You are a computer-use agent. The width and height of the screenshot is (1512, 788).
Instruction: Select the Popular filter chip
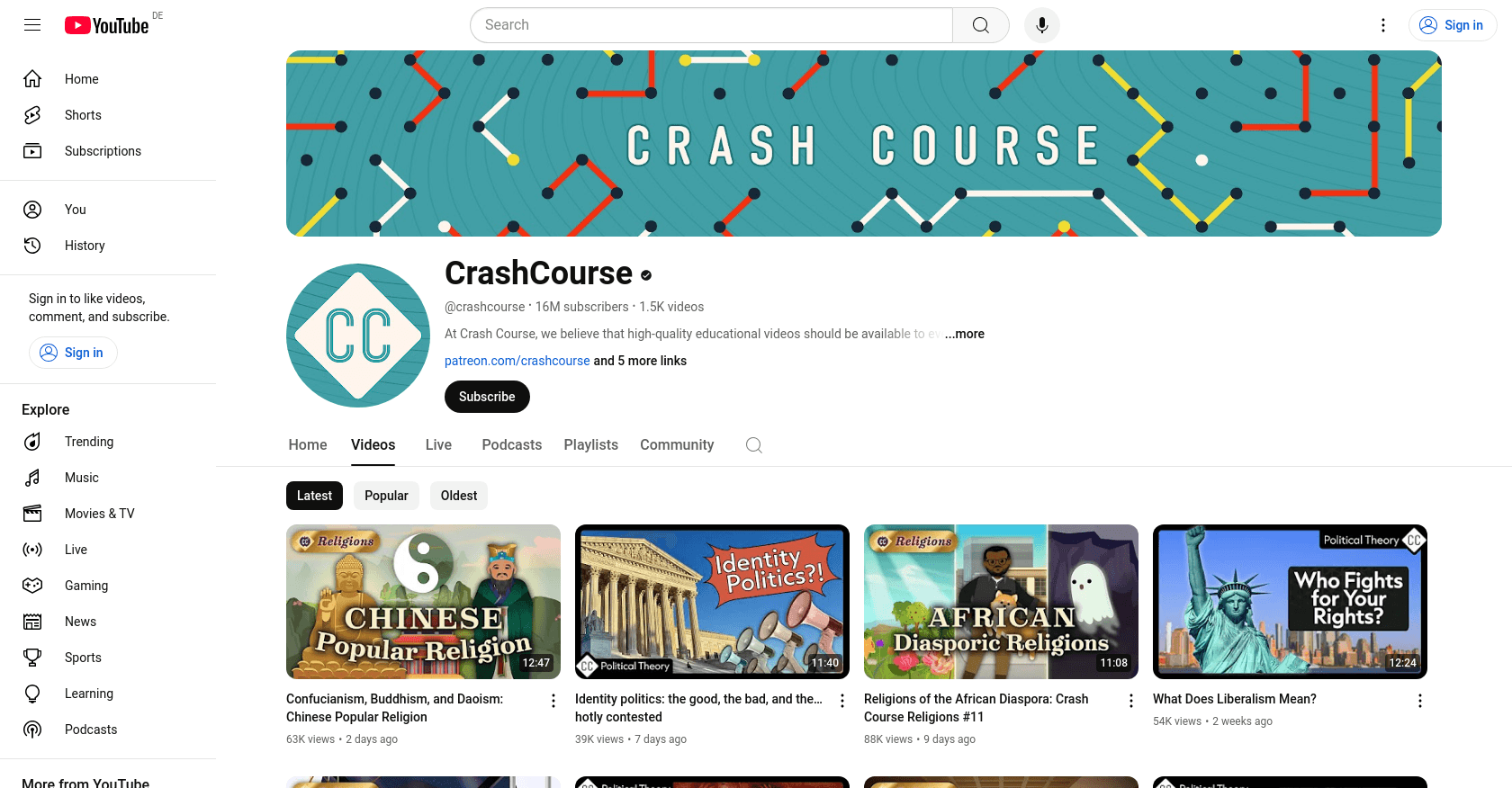386,496
